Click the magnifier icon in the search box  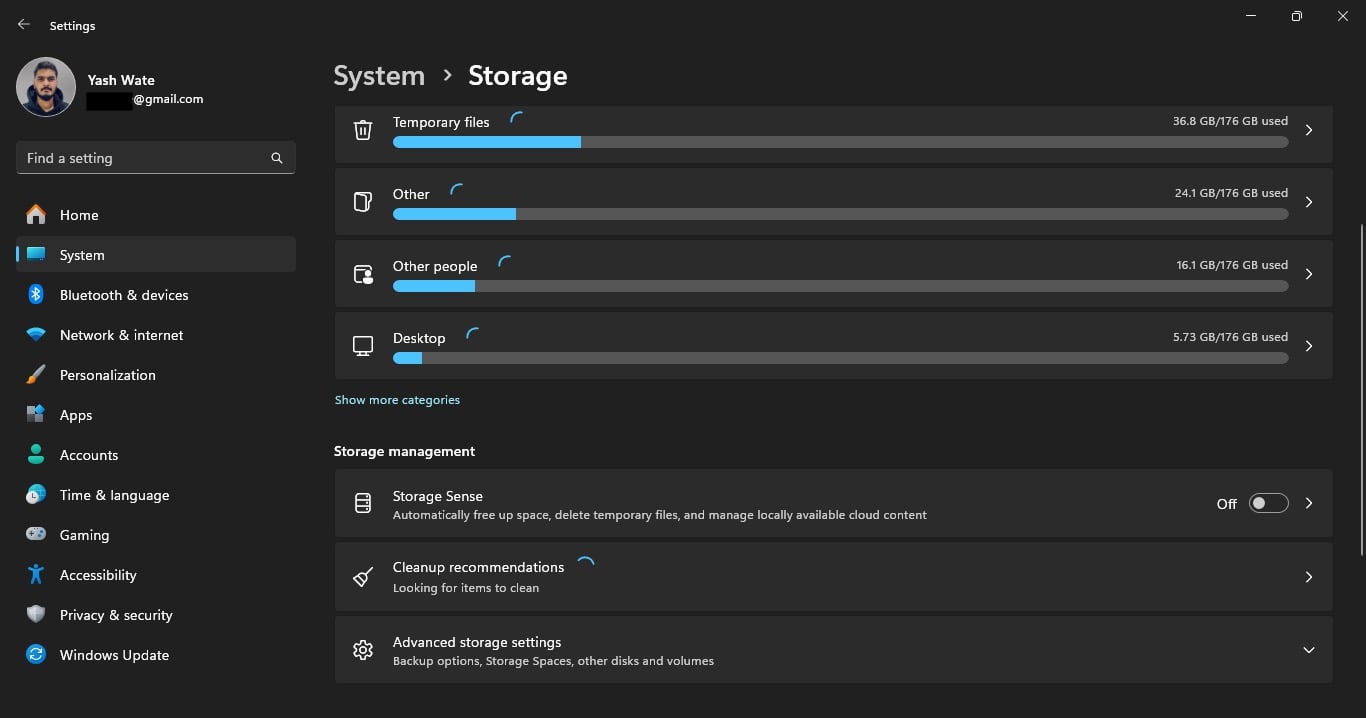click(277, 158)
